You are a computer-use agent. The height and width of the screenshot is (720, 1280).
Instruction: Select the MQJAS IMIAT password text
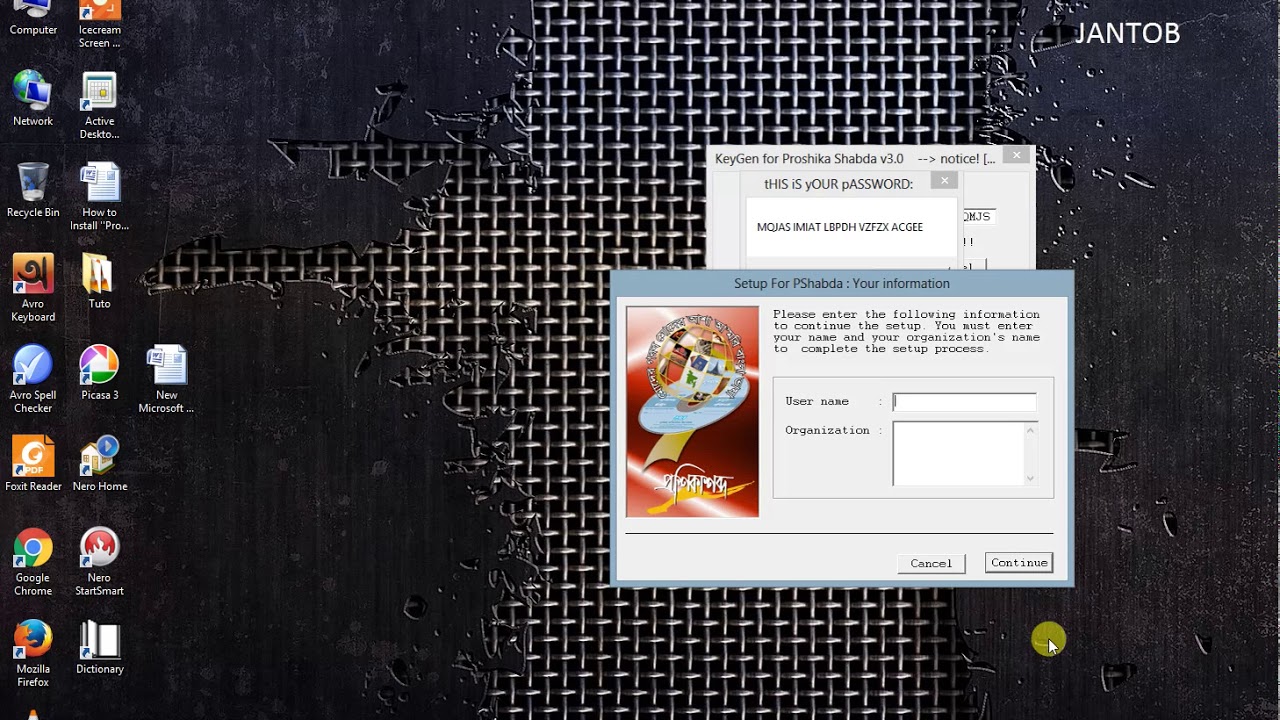(x=840, y=227)
